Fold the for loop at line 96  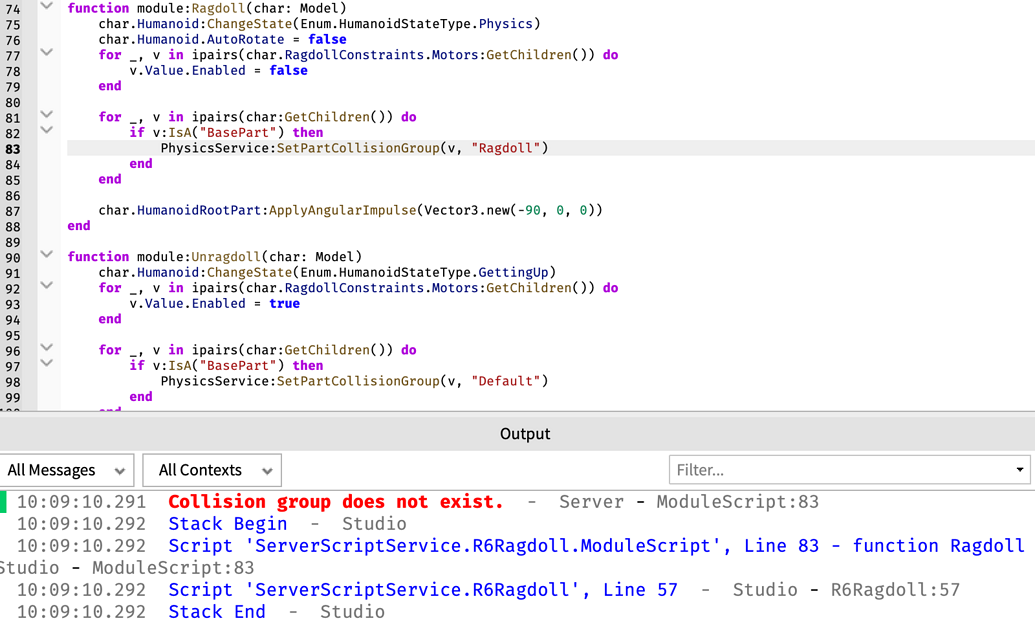point(46,347)
